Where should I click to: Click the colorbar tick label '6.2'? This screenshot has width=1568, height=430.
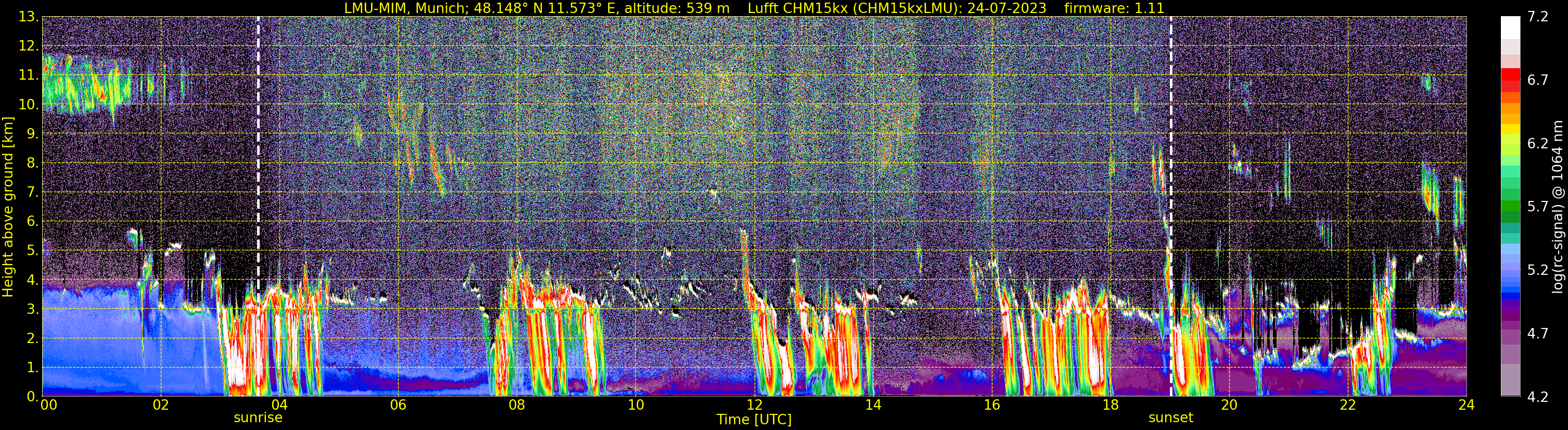[x=1538, y=143]
